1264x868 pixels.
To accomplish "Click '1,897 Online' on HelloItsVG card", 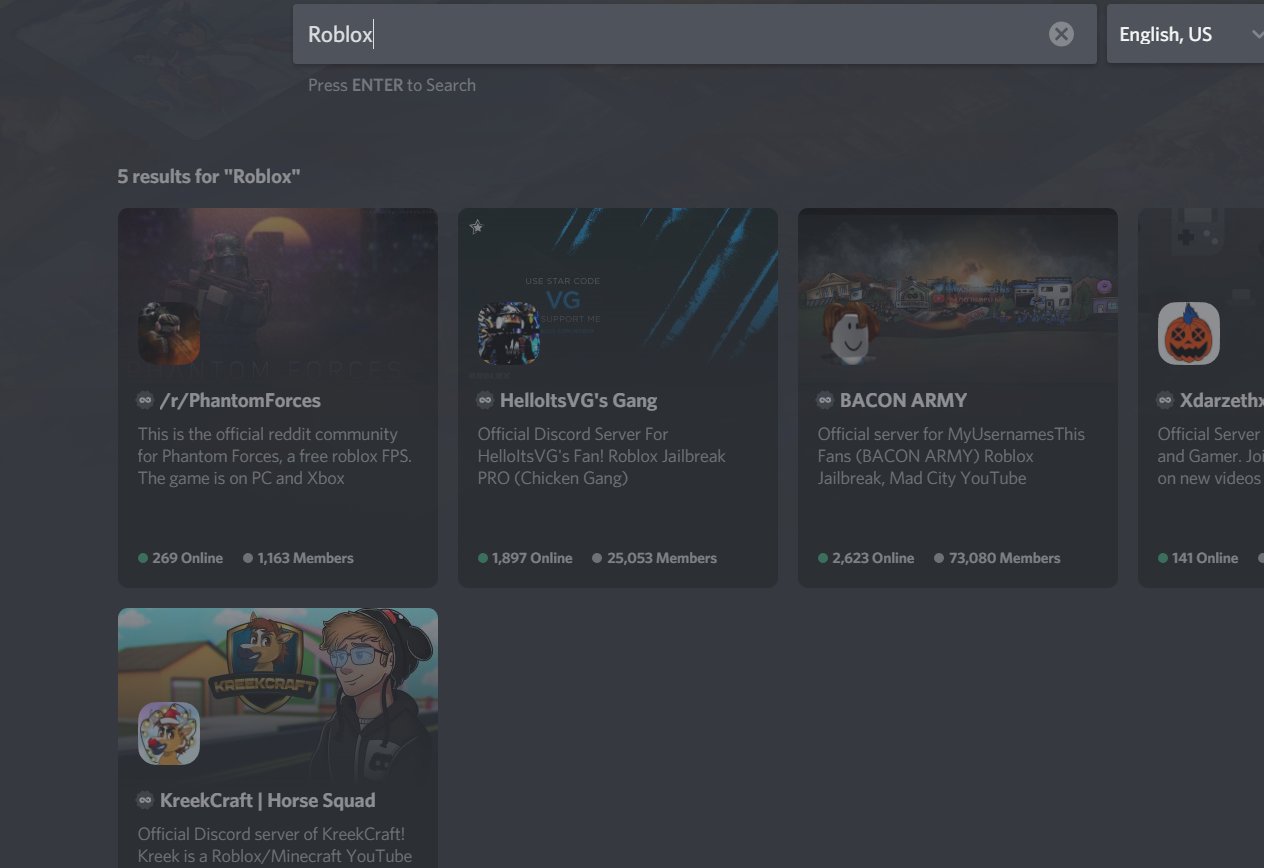I will [x=525, y=558].
